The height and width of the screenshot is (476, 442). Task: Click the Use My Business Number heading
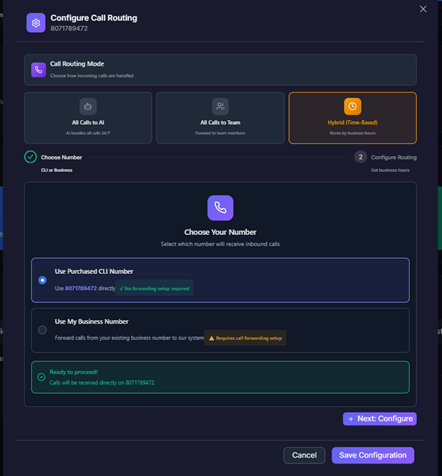(x=92, y=322)
